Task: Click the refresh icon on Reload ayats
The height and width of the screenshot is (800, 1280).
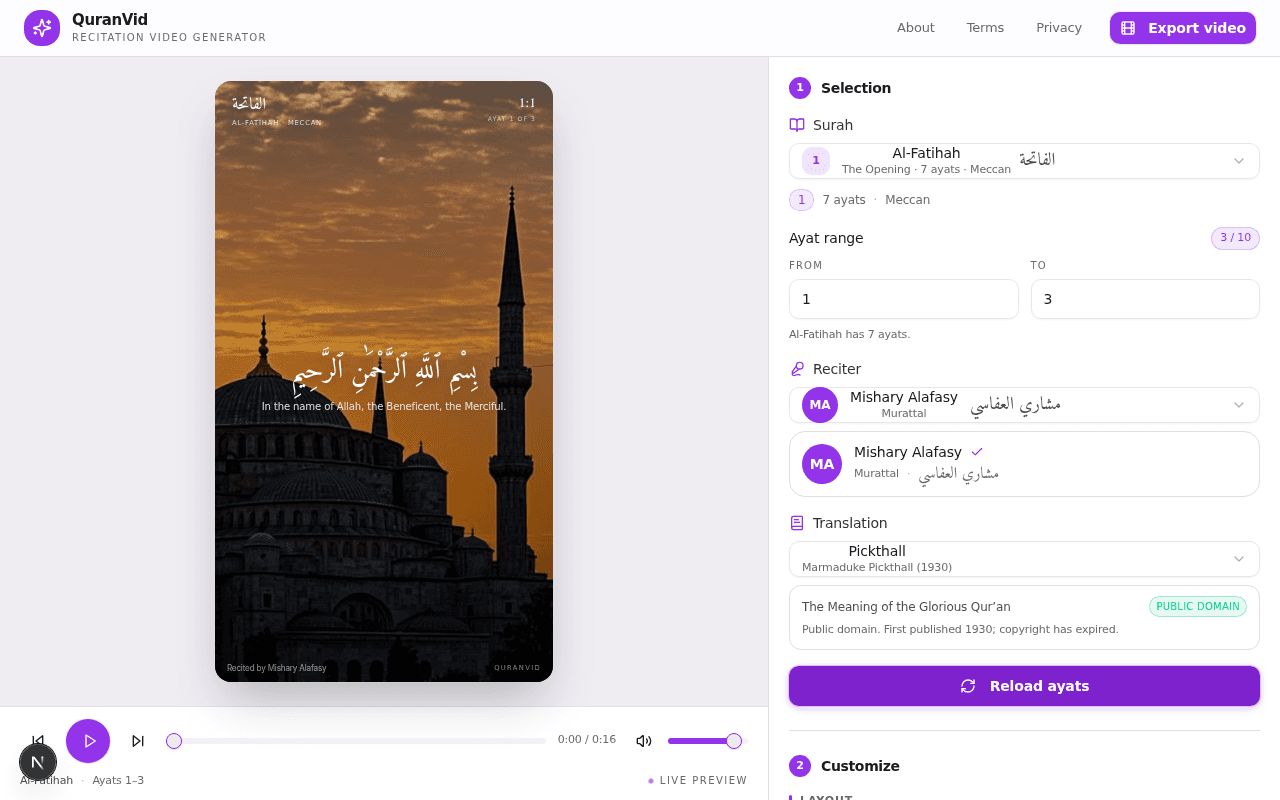Action: [968, 686]
